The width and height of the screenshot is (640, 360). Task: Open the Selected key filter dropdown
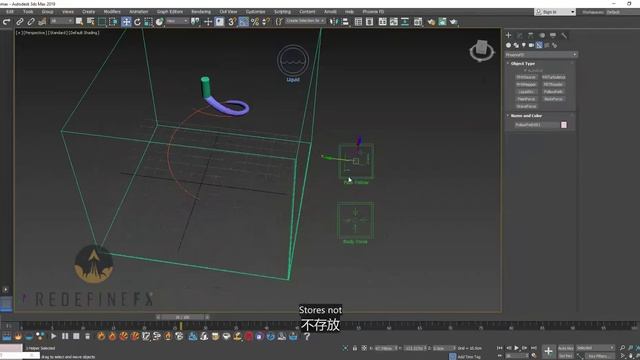pyautogui.click(x=595, y=348)
